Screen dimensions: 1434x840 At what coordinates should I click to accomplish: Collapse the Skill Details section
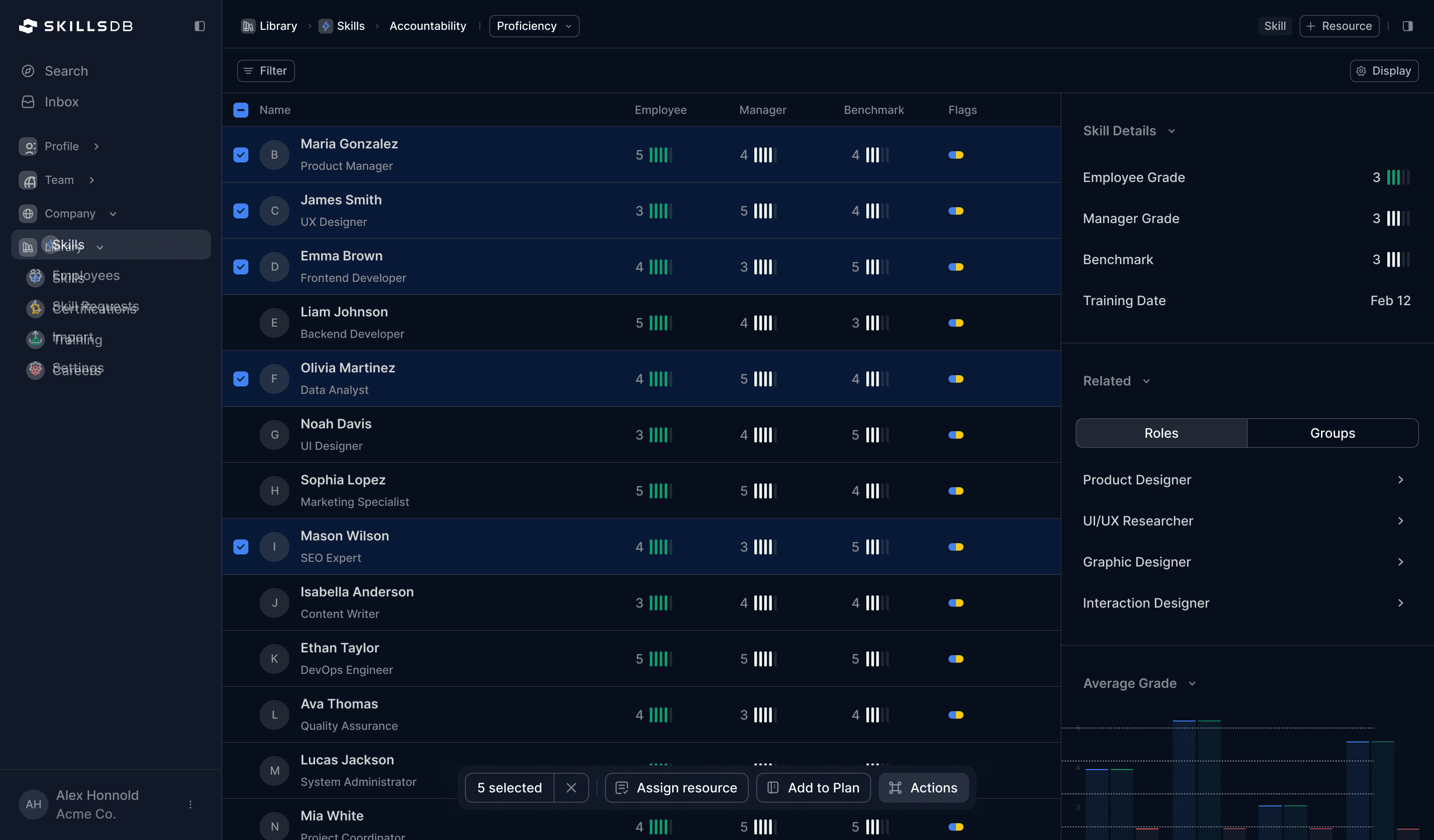(1171, 131)
